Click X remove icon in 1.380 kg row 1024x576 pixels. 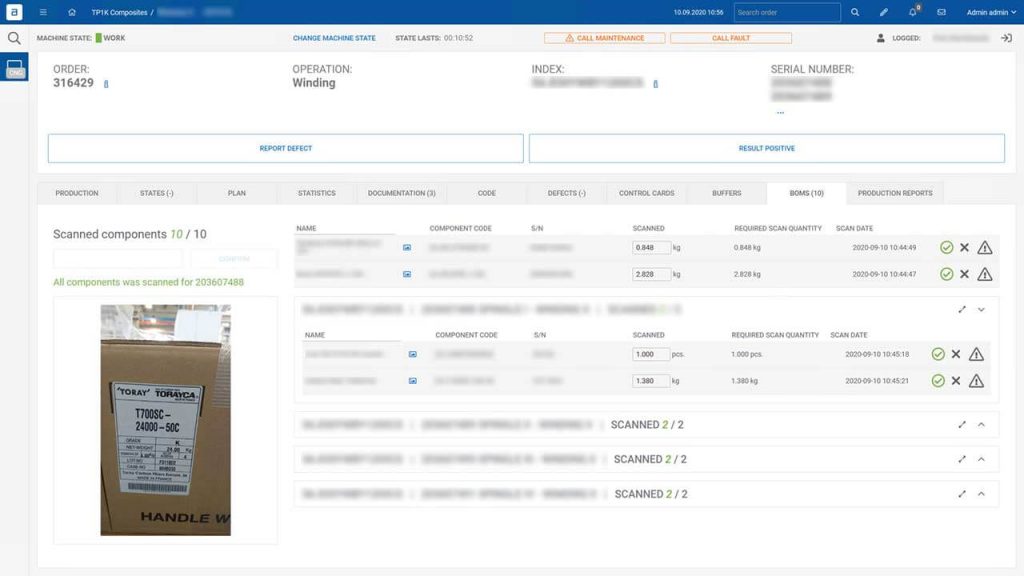tap(955, 381)
